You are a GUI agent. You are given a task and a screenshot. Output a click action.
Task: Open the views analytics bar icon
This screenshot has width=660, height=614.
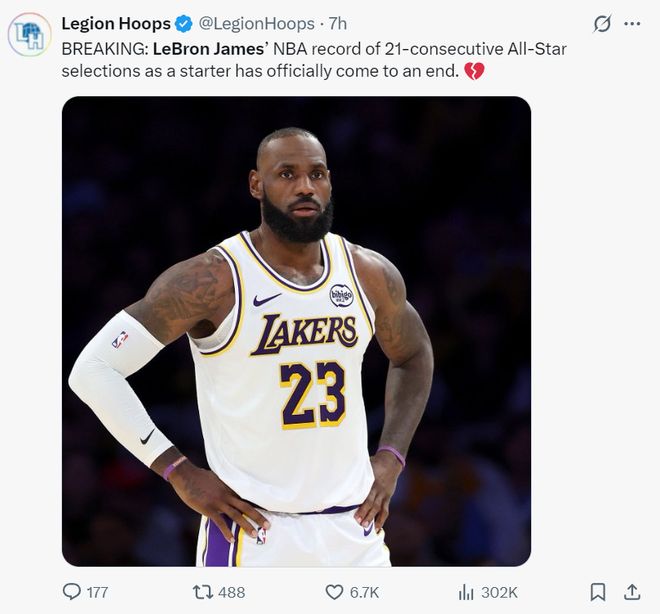tap(466, 592)
